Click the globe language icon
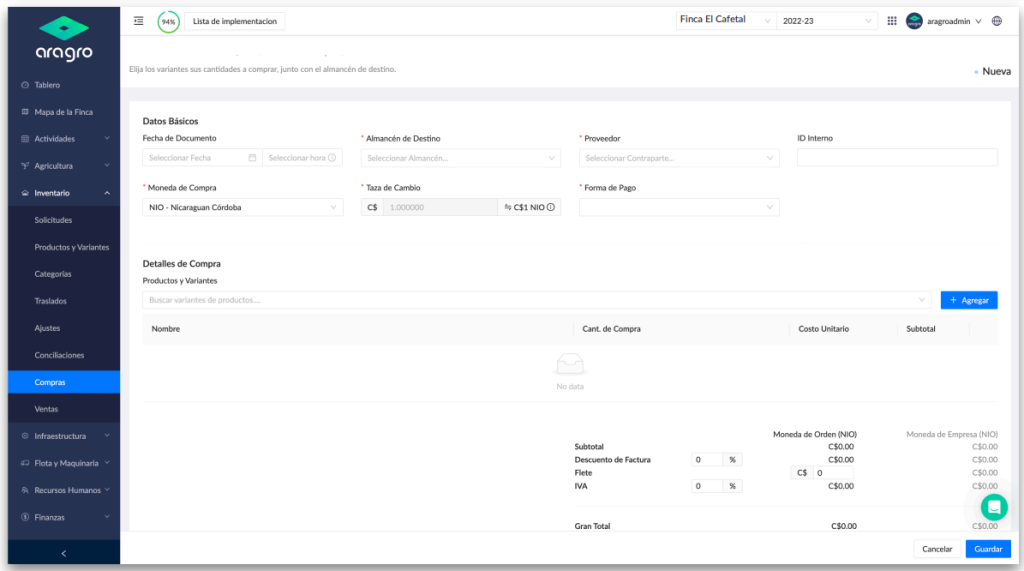 coord(997,21)
